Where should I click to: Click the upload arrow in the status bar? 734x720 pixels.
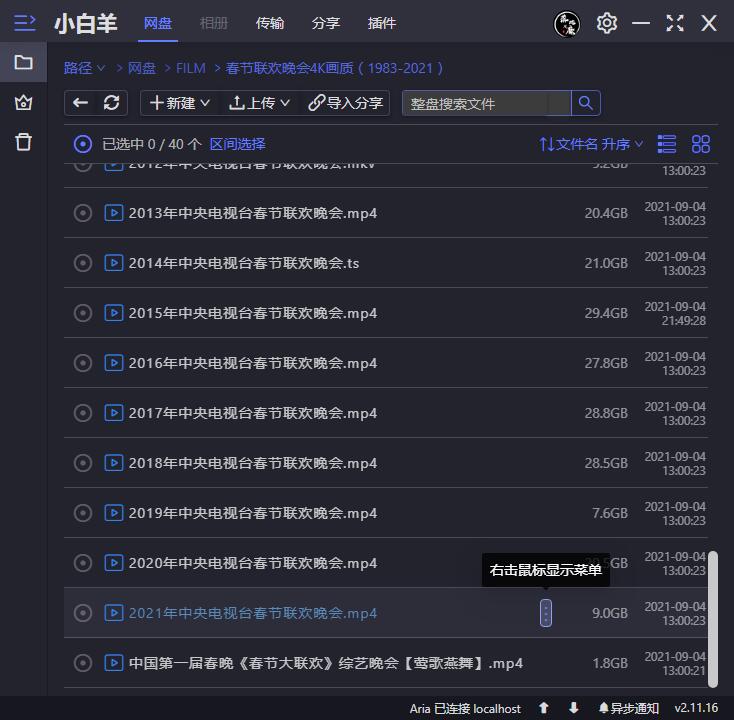click(543, 708)
